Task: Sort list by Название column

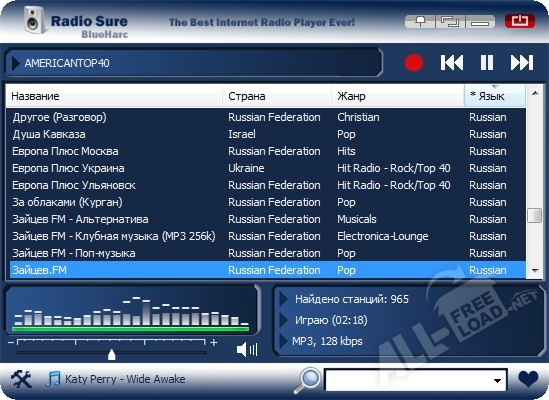Action: coord(114,96)
